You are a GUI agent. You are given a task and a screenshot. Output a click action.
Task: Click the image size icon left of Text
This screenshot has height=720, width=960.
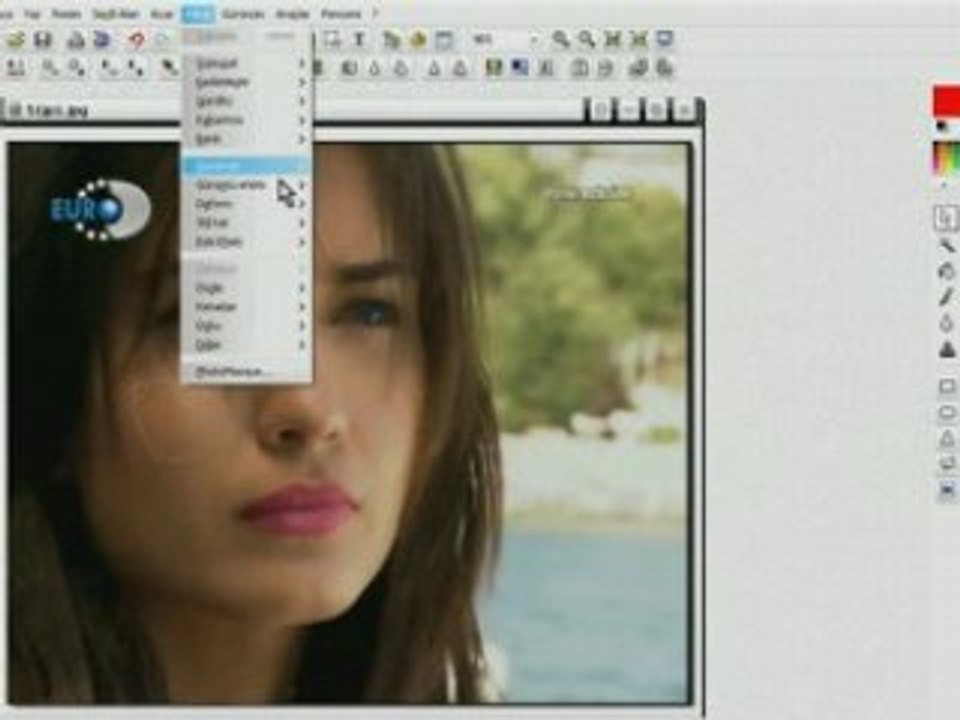[x=332, y=40]
